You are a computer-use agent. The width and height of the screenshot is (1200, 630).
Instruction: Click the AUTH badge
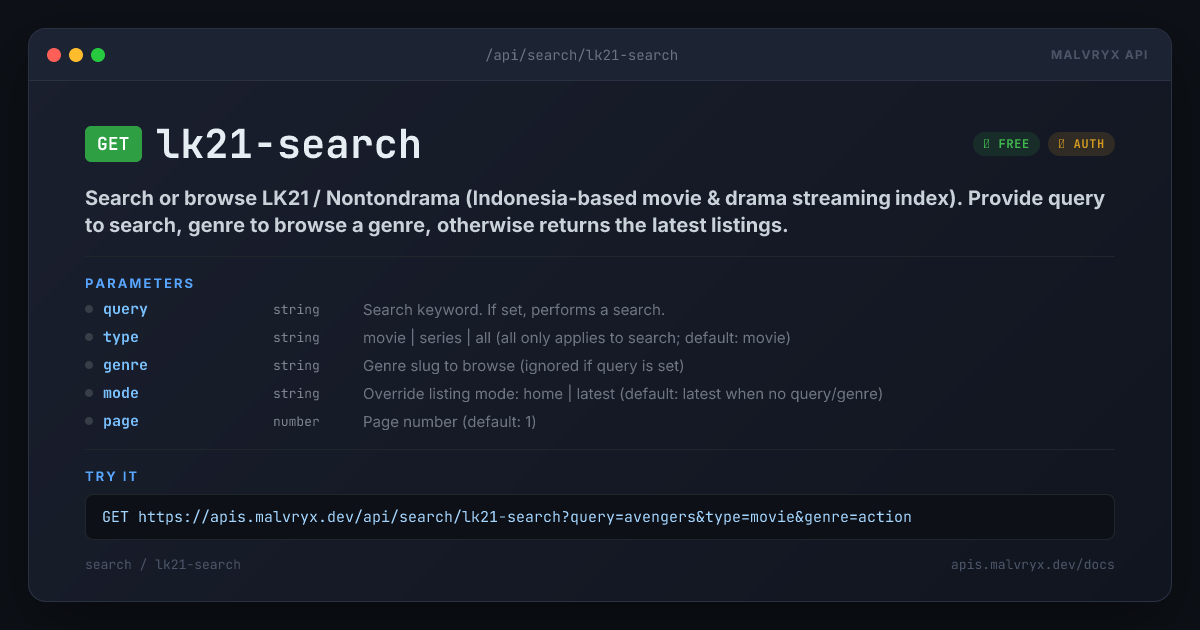pos(1081,144)
